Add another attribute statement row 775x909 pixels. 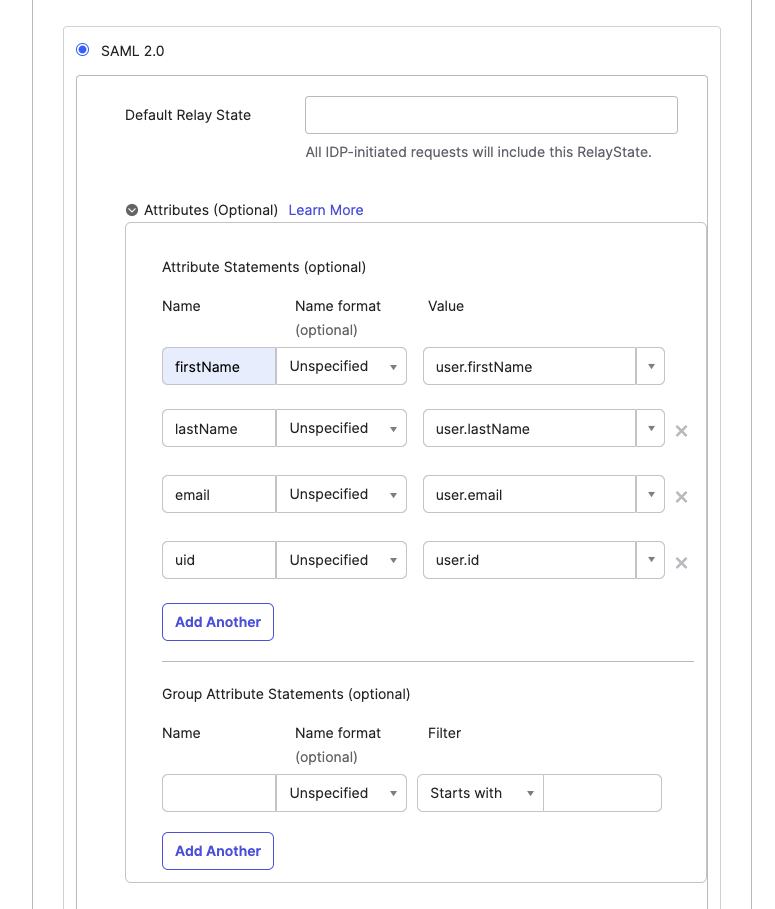pos(218,622)
